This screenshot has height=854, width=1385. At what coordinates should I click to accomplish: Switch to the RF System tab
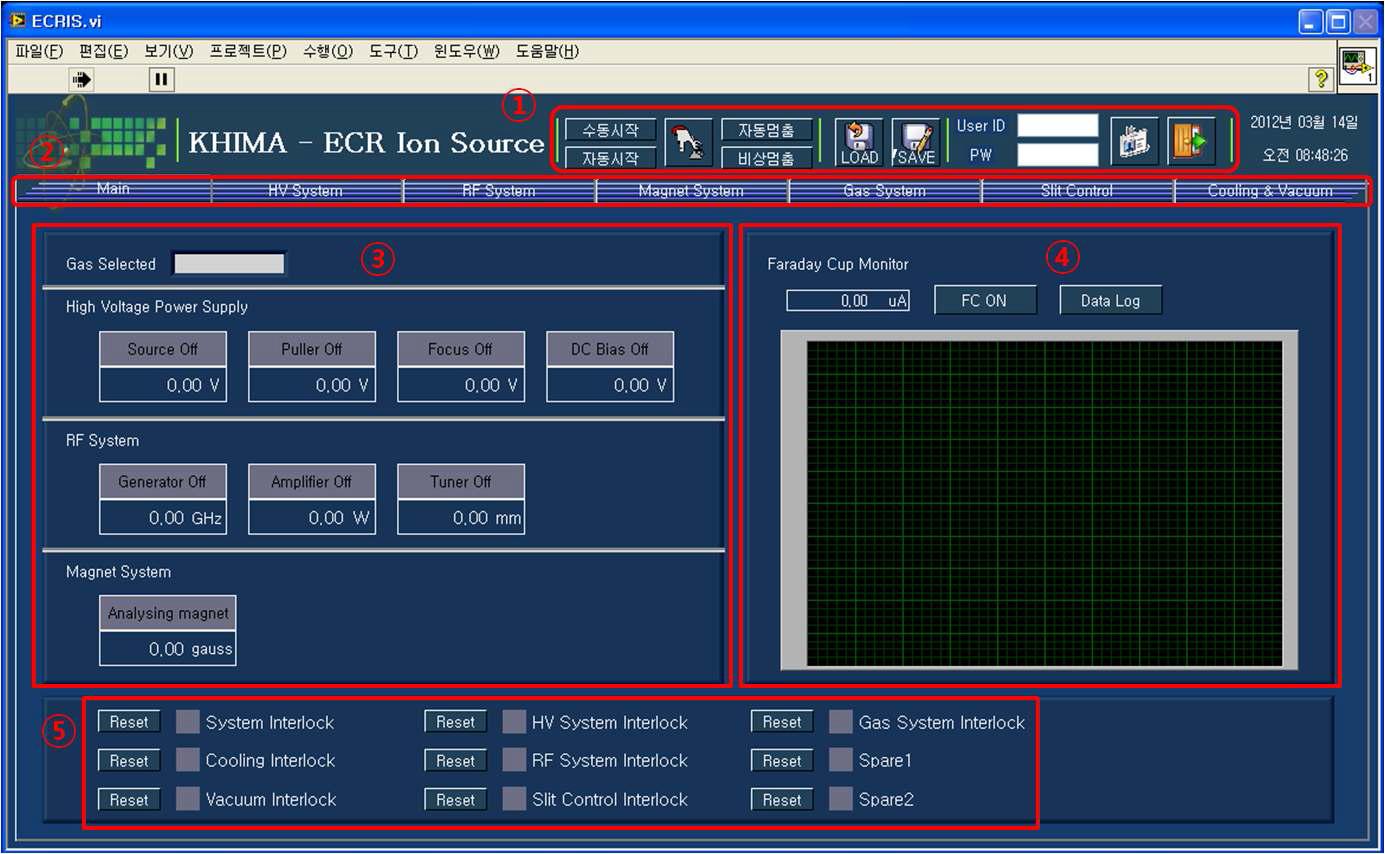[499, 190]
